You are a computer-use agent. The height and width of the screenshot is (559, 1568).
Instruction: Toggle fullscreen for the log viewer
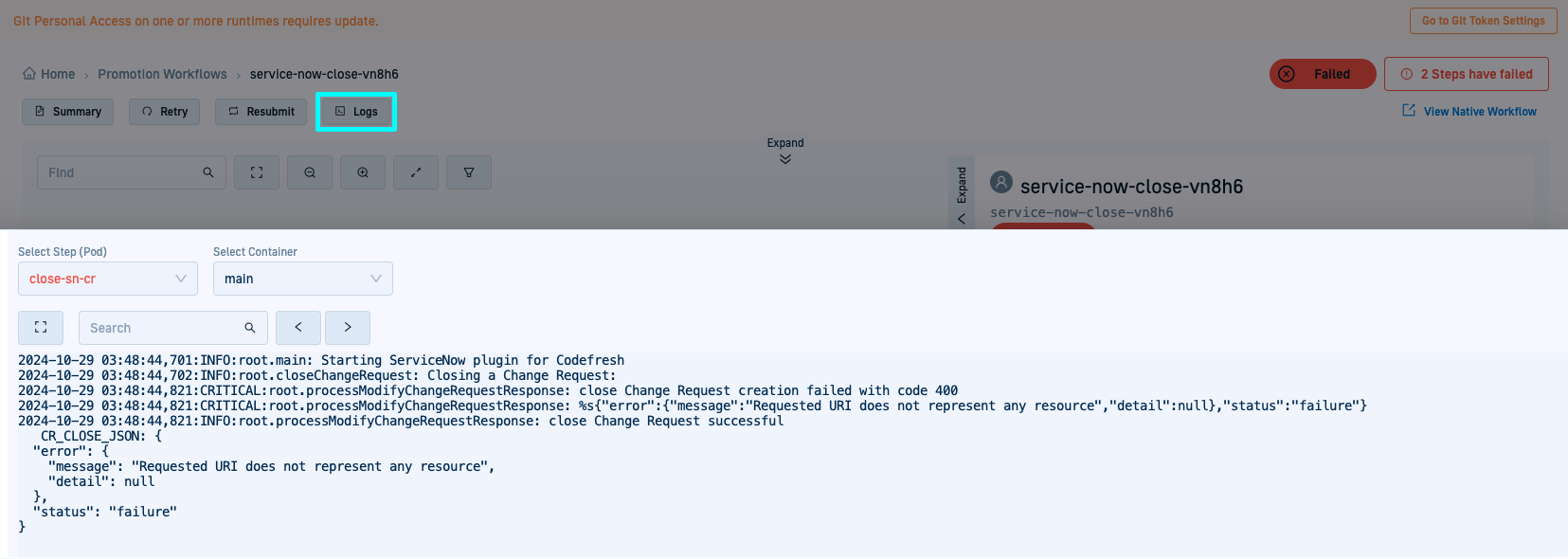pos(41,328)
